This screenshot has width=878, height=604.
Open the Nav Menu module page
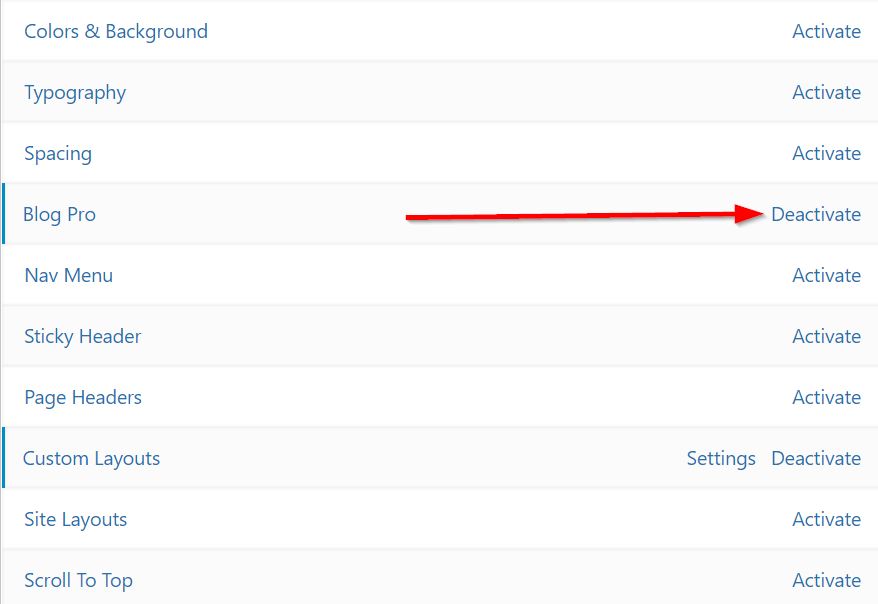point(68,275)
